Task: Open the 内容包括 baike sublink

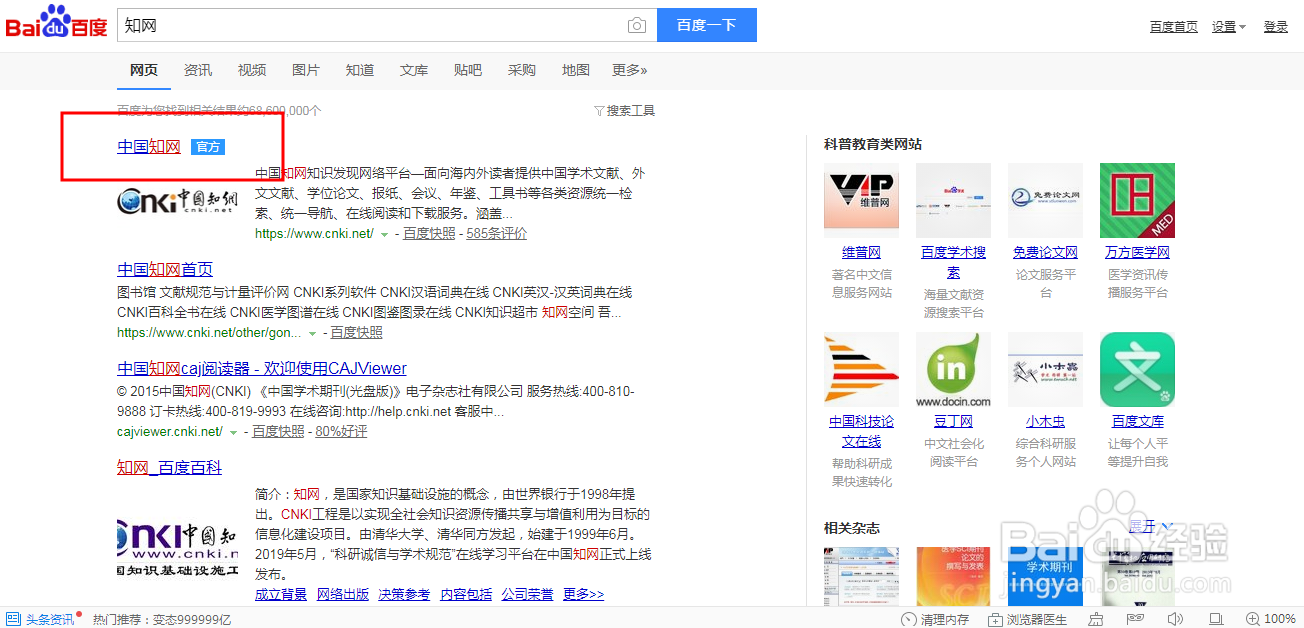Action: click(x=466, y=594)
